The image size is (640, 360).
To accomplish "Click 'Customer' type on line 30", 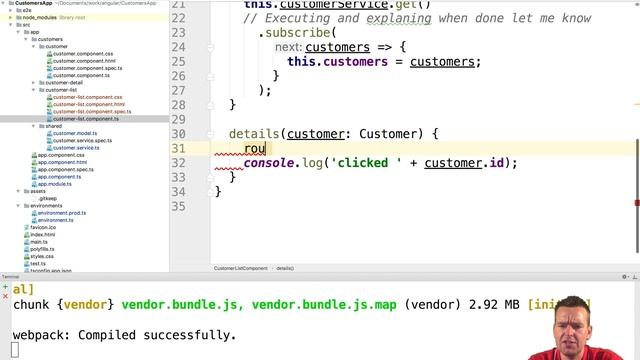I will tap(388, 134).
